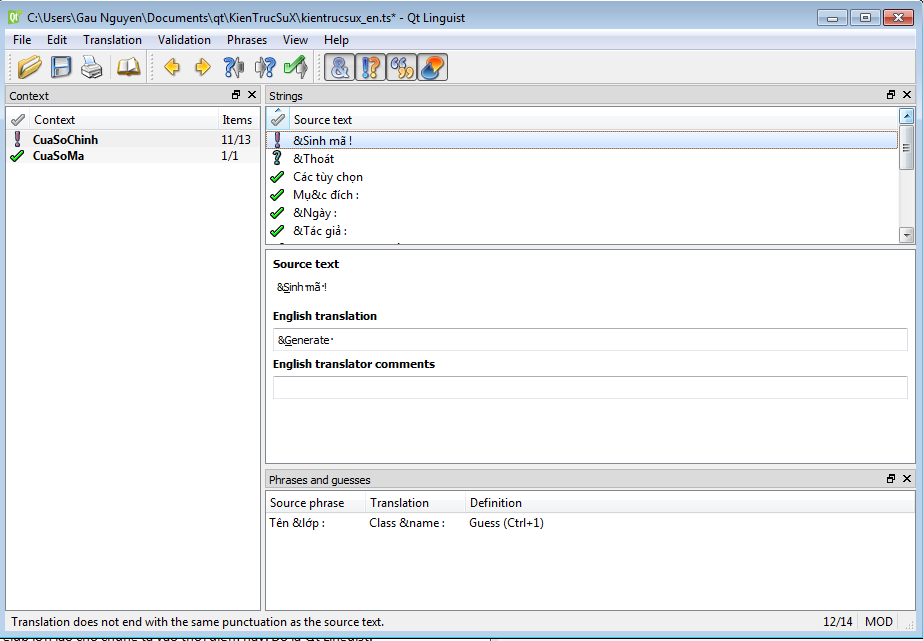This screenshot has height=641, width=923.
Task: Select the 'Mụ&c đích :' source string
Action: click(326, 195)
